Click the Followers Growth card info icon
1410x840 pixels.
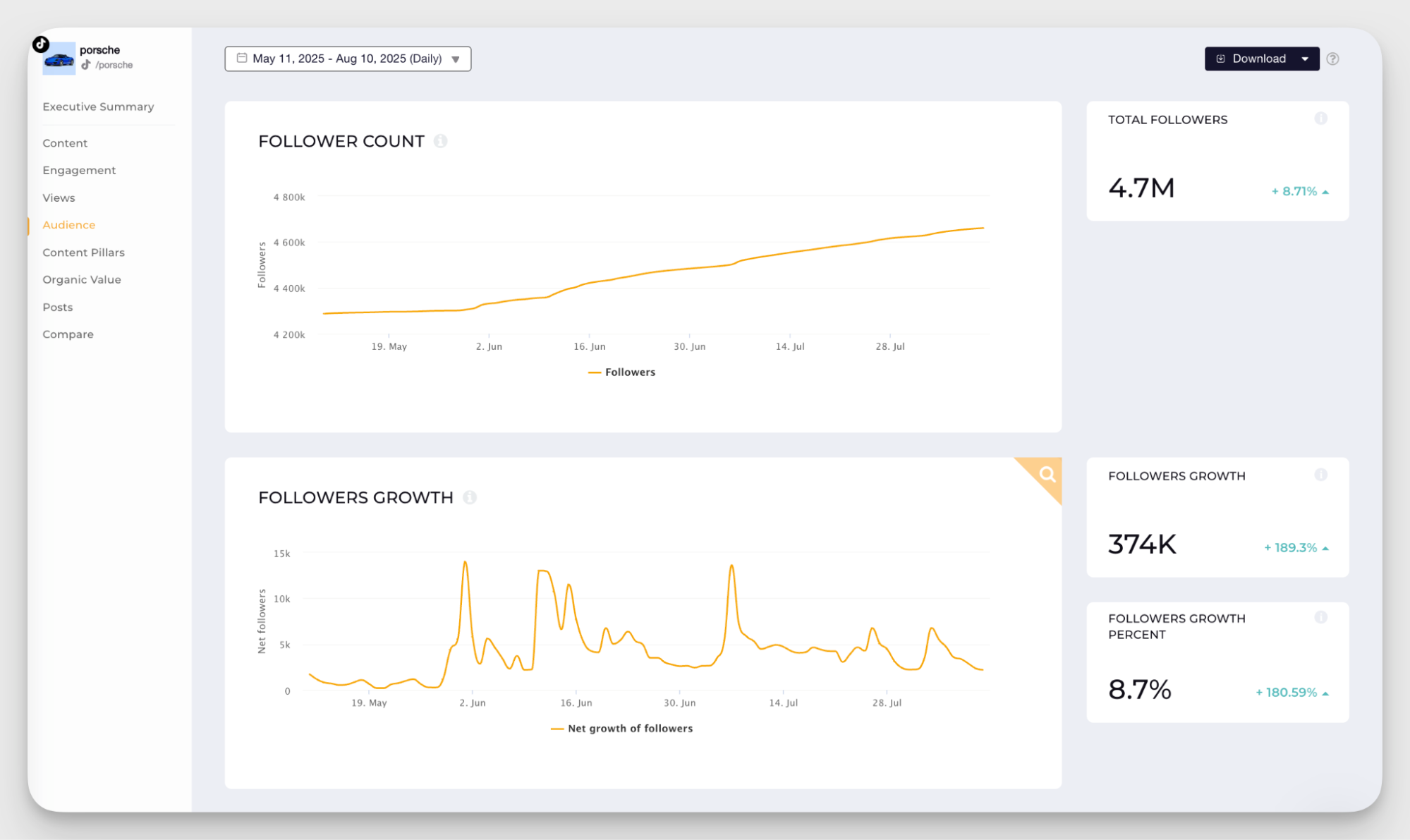[1320, 475]
